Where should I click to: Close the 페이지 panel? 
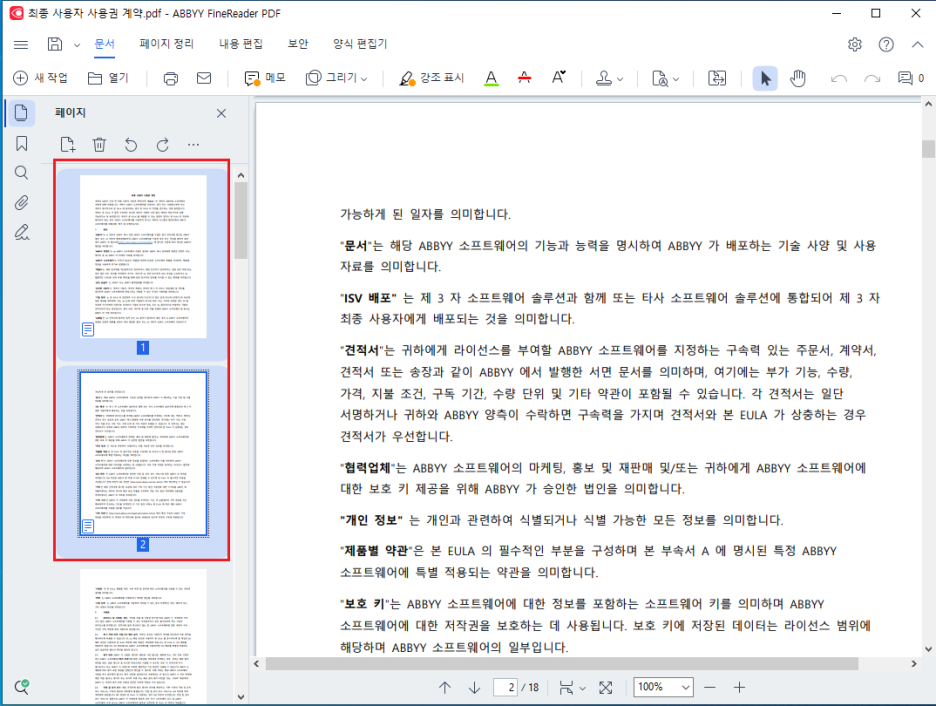click(221, 113)
